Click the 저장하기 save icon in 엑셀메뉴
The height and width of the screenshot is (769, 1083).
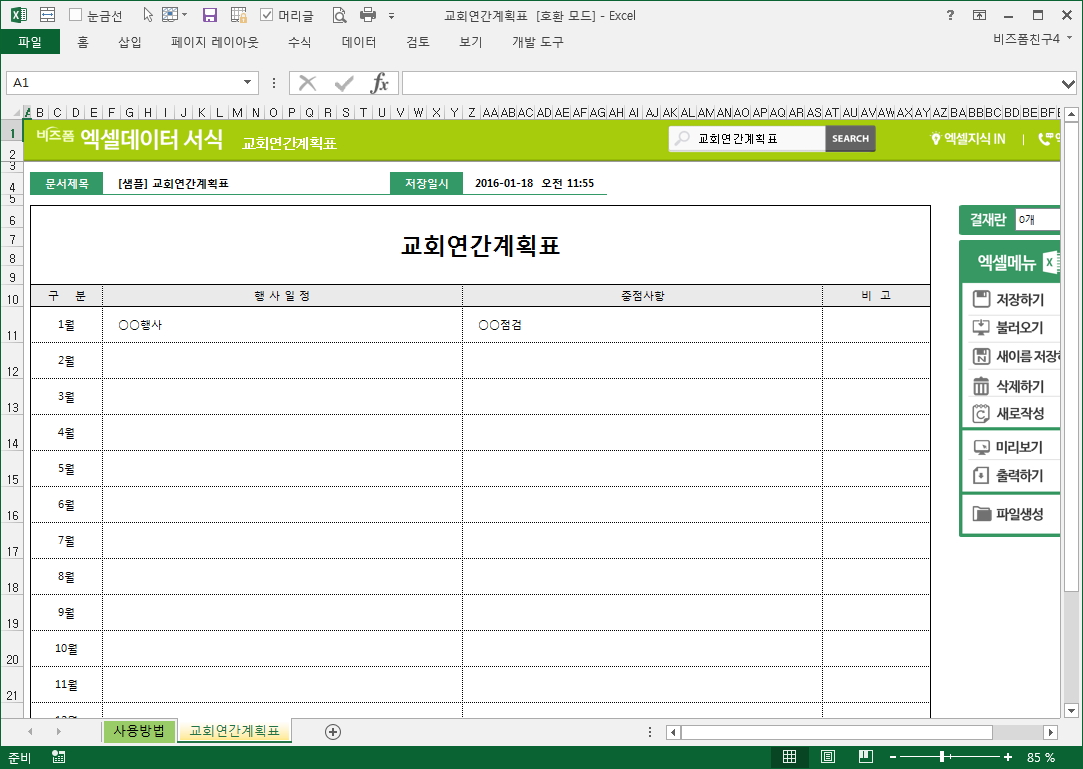click(x=981, y=299)
